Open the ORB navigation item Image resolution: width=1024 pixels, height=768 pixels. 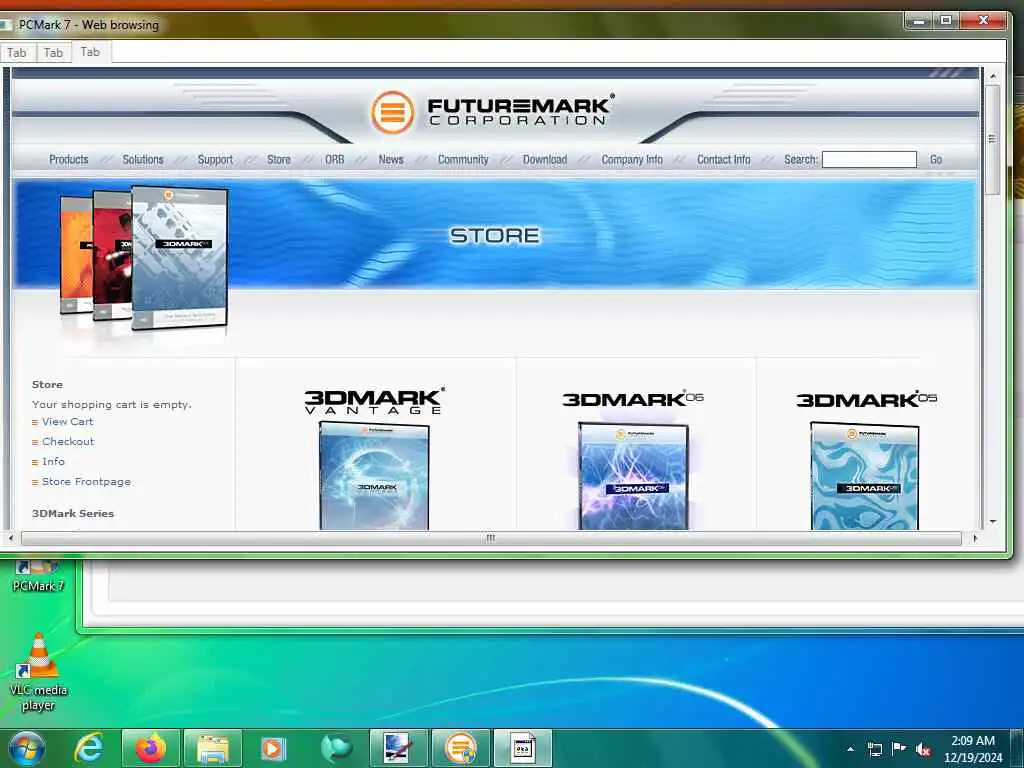334,159
